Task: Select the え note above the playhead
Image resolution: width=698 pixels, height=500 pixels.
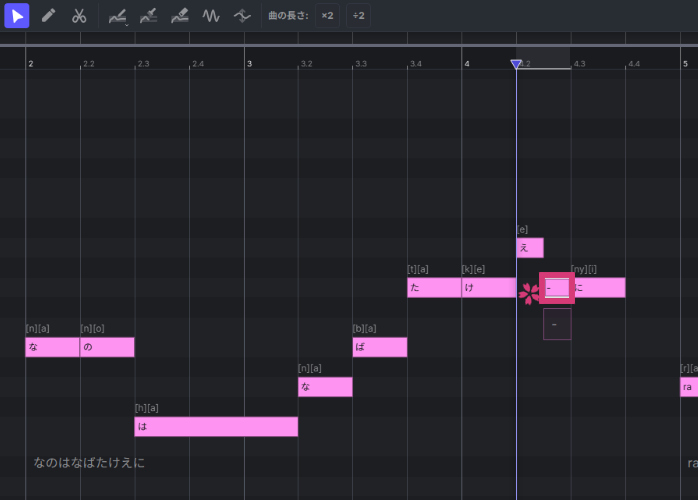Action: pos(530,248)
